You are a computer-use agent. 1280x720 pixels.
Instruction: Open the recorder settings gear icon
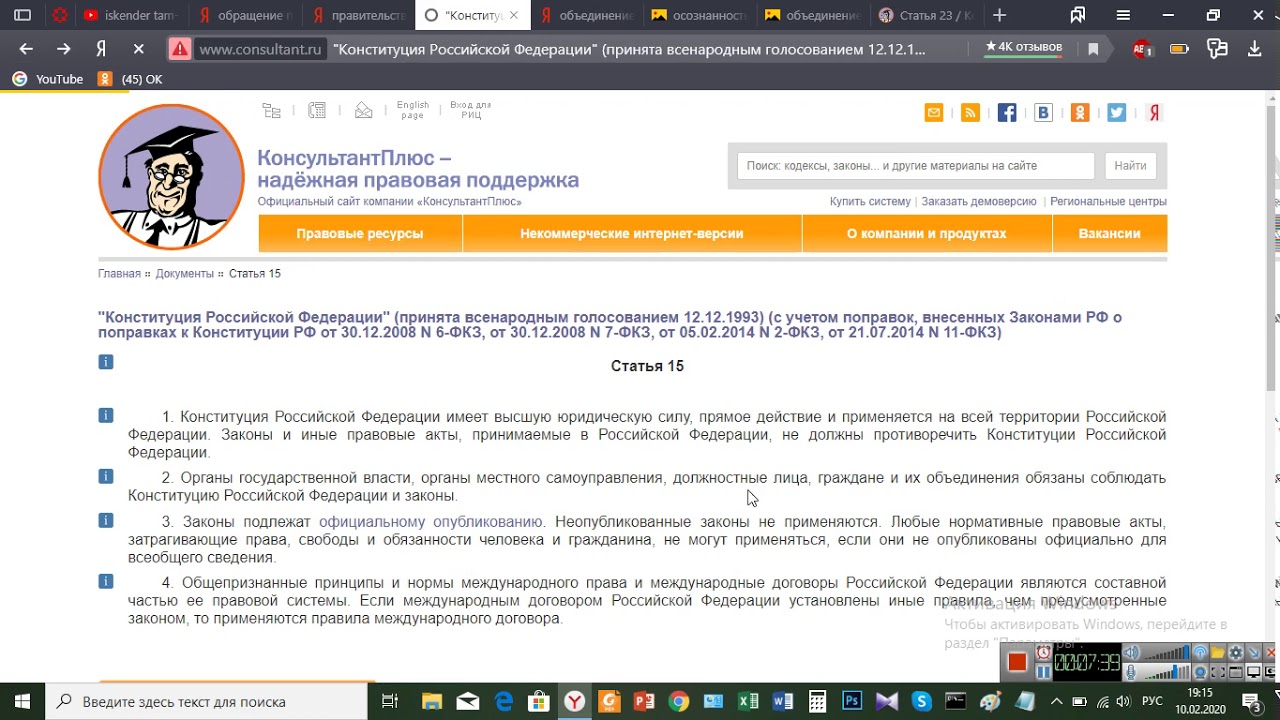tap(1235, 653)
